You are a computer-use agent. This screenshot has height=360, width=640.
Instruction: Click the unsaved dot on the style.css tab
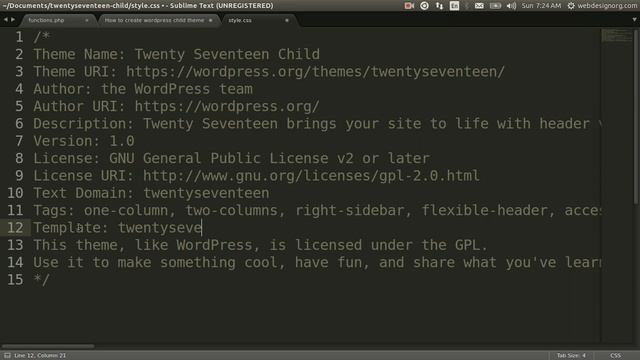[287, 20]
